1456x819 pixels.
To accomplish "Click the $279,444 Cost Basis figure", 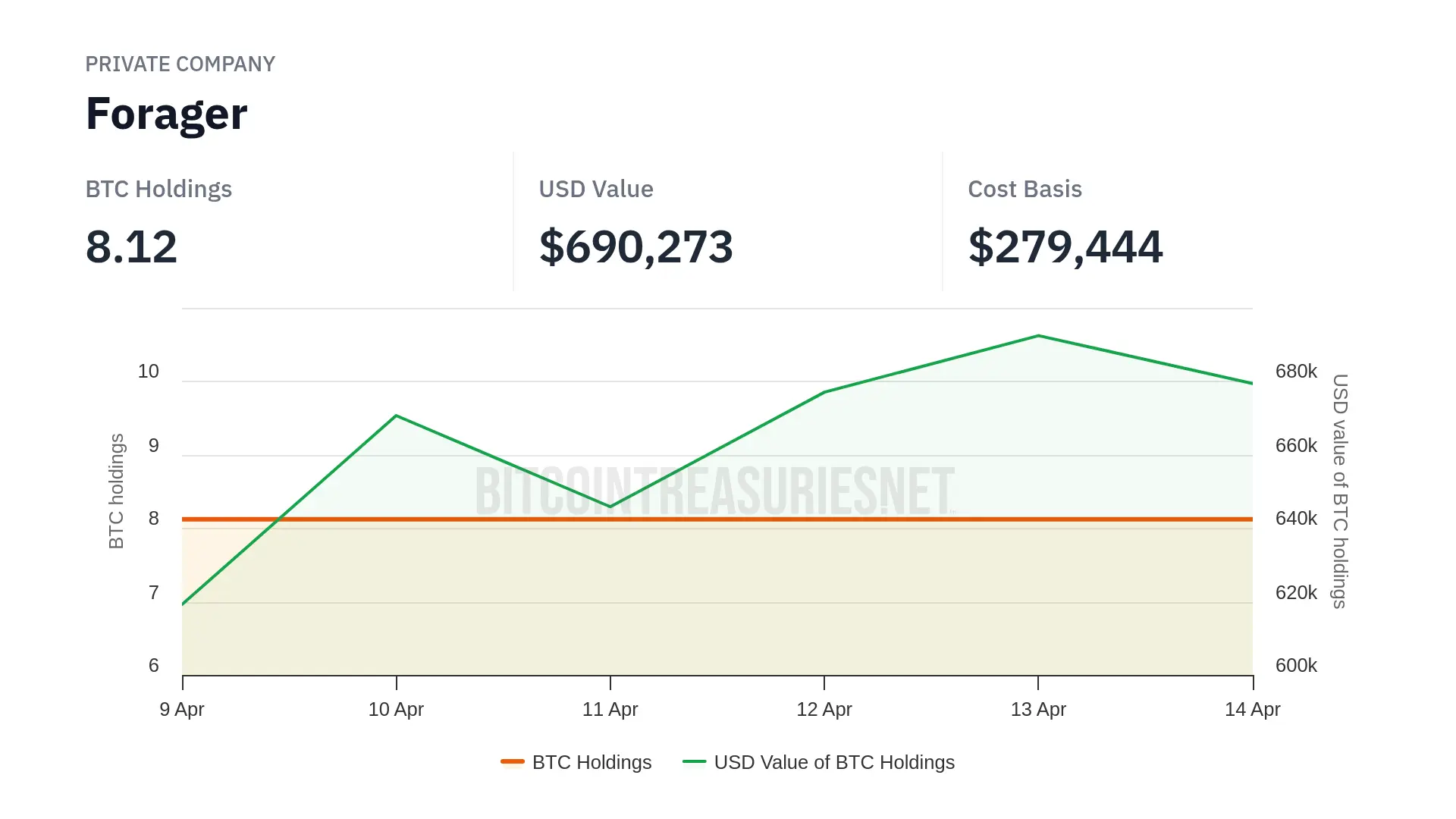I will (1065, 246).
